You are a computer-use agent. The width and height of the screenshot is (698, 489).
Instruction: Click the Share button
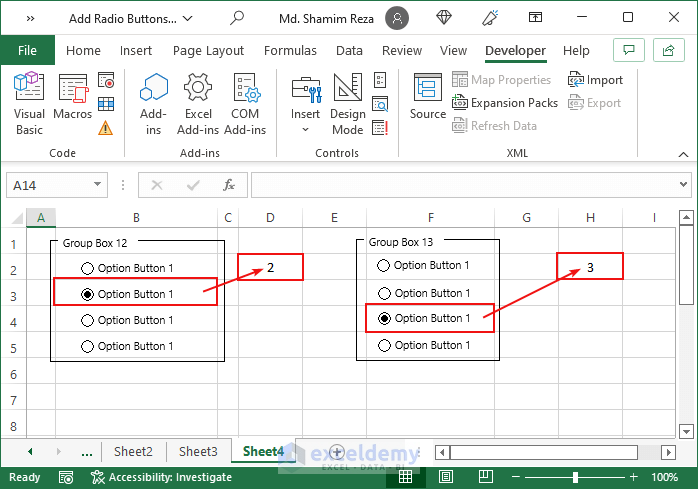[669, 50]
